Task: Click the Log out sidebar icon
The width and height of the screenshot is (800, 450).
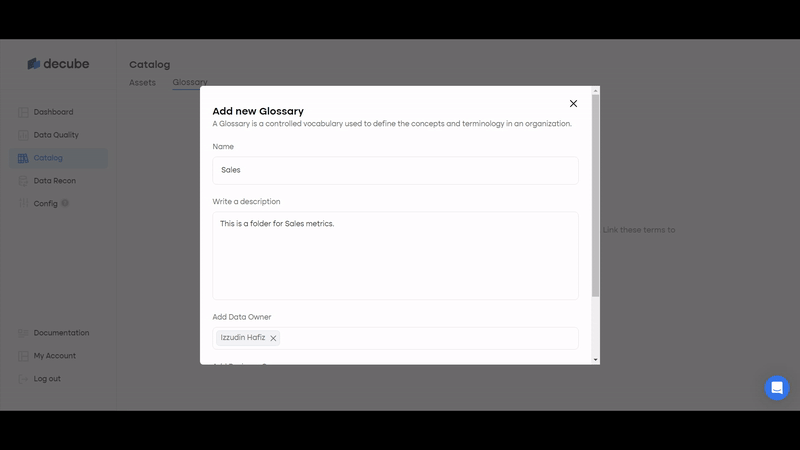Action: point(23,379)
